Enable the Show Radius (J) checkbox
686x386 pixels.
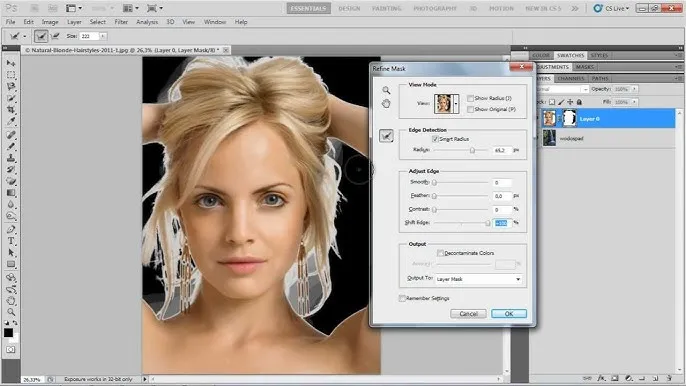point(470,98)
